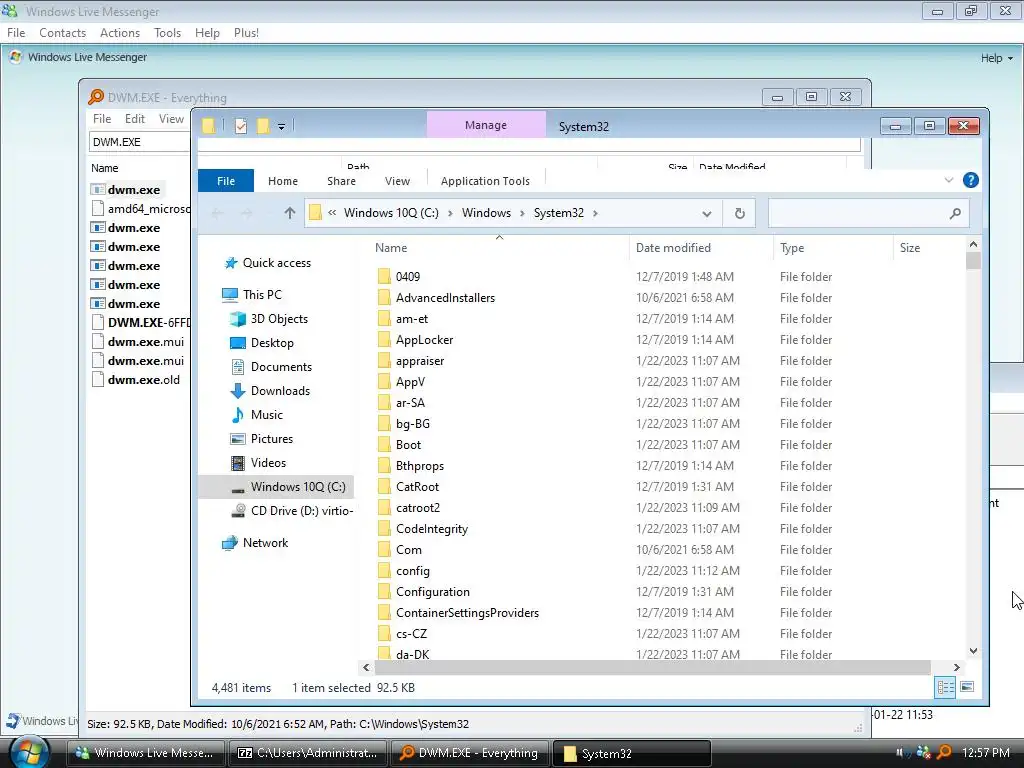Image resolution: width=1024 pixels, height=768 pixels.
Task: Switch to DWM.EXE - Everything taskbar button
Action: (470, 753)
